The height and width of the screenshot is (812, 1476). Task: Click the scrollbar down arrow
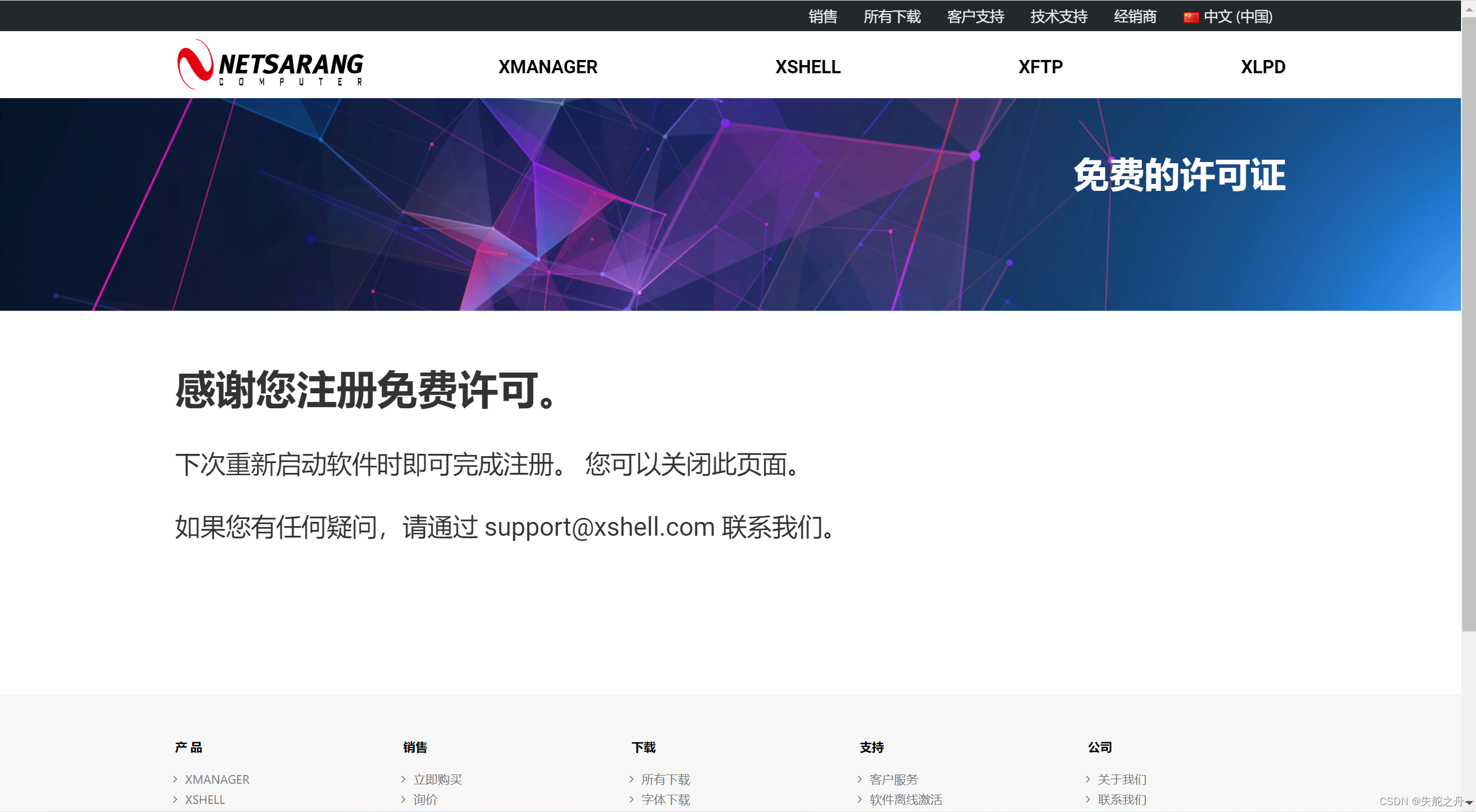[1469, 803]
